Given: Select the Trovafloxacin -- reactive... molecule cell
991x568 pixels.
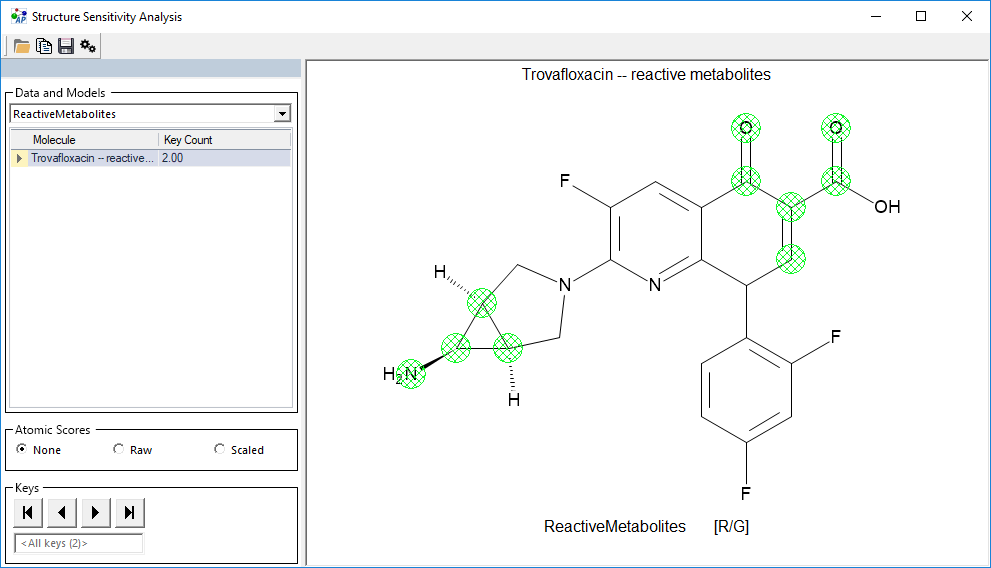Looking at the screenshot, I should point(93,158).
